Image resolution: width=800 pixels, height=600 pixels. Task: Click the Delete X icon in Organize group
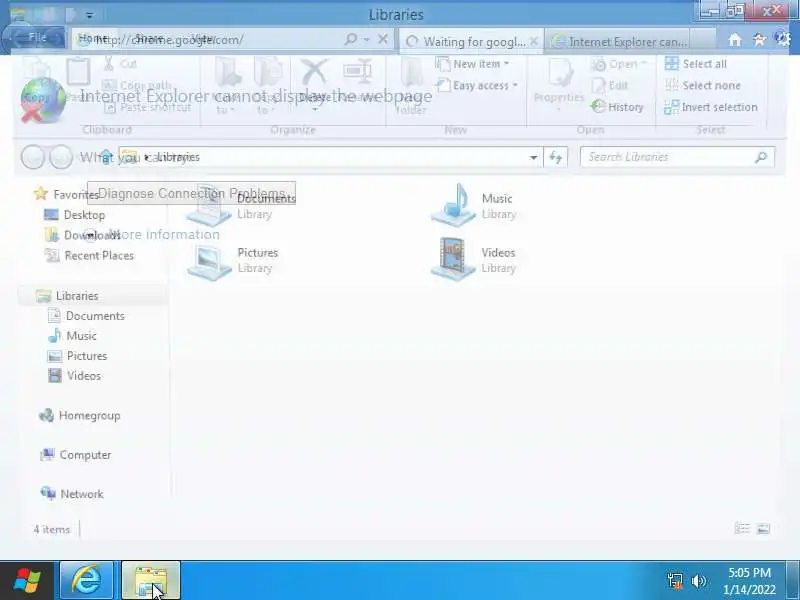[x=314, y=71]
